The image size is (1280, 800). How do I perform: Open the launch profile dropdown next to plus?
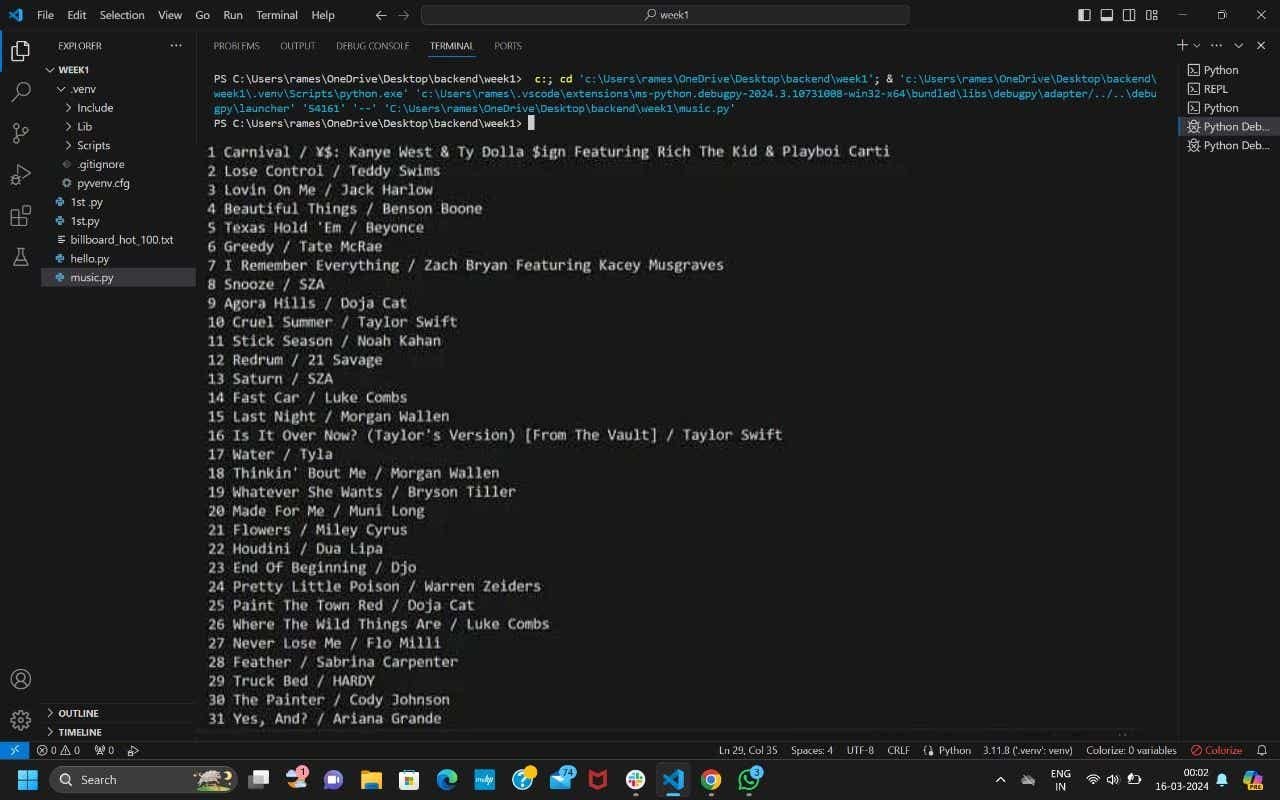pyautogui.click(x=1196, y=46)
